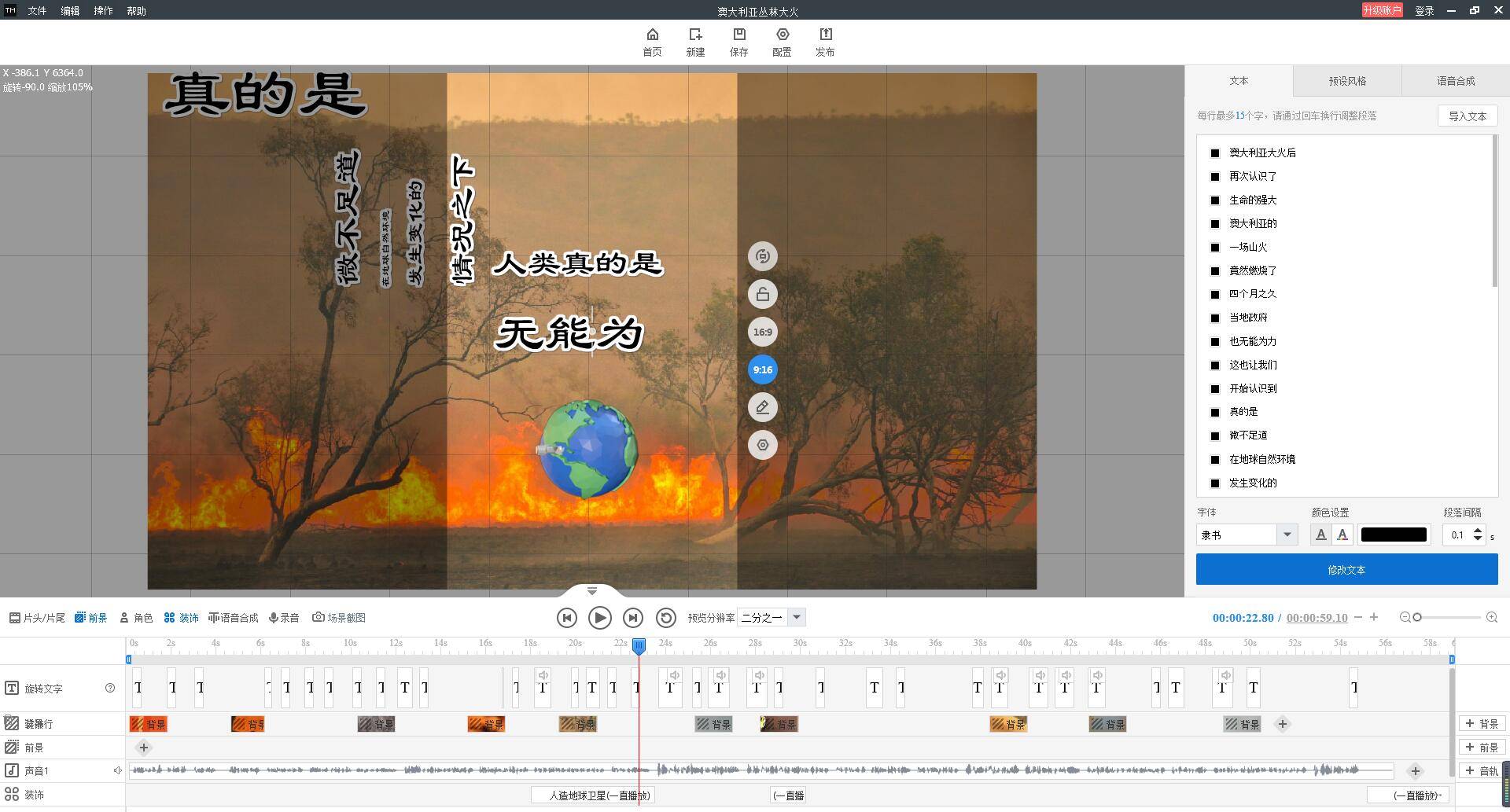Viewport: 1510px width, 812px height.
Task: Click the replay loop icon
Action: [666, 618]
